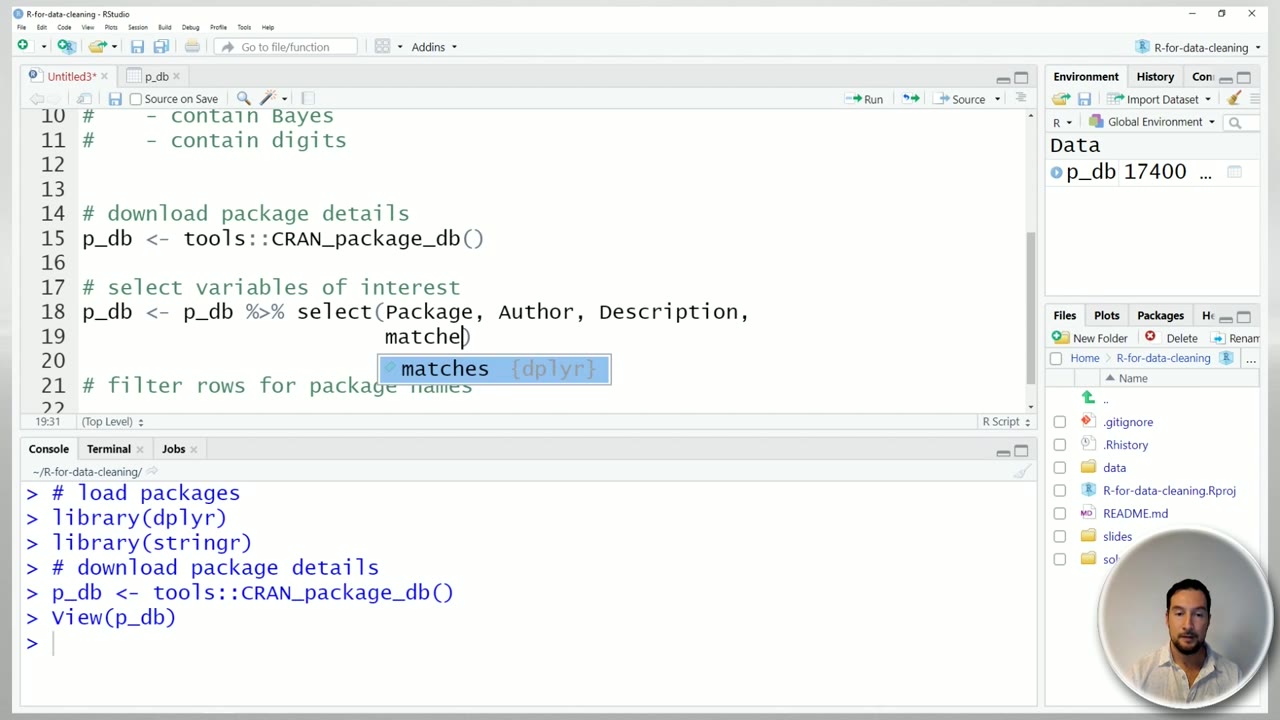Click the re-run previous code icon

[910, 99]
